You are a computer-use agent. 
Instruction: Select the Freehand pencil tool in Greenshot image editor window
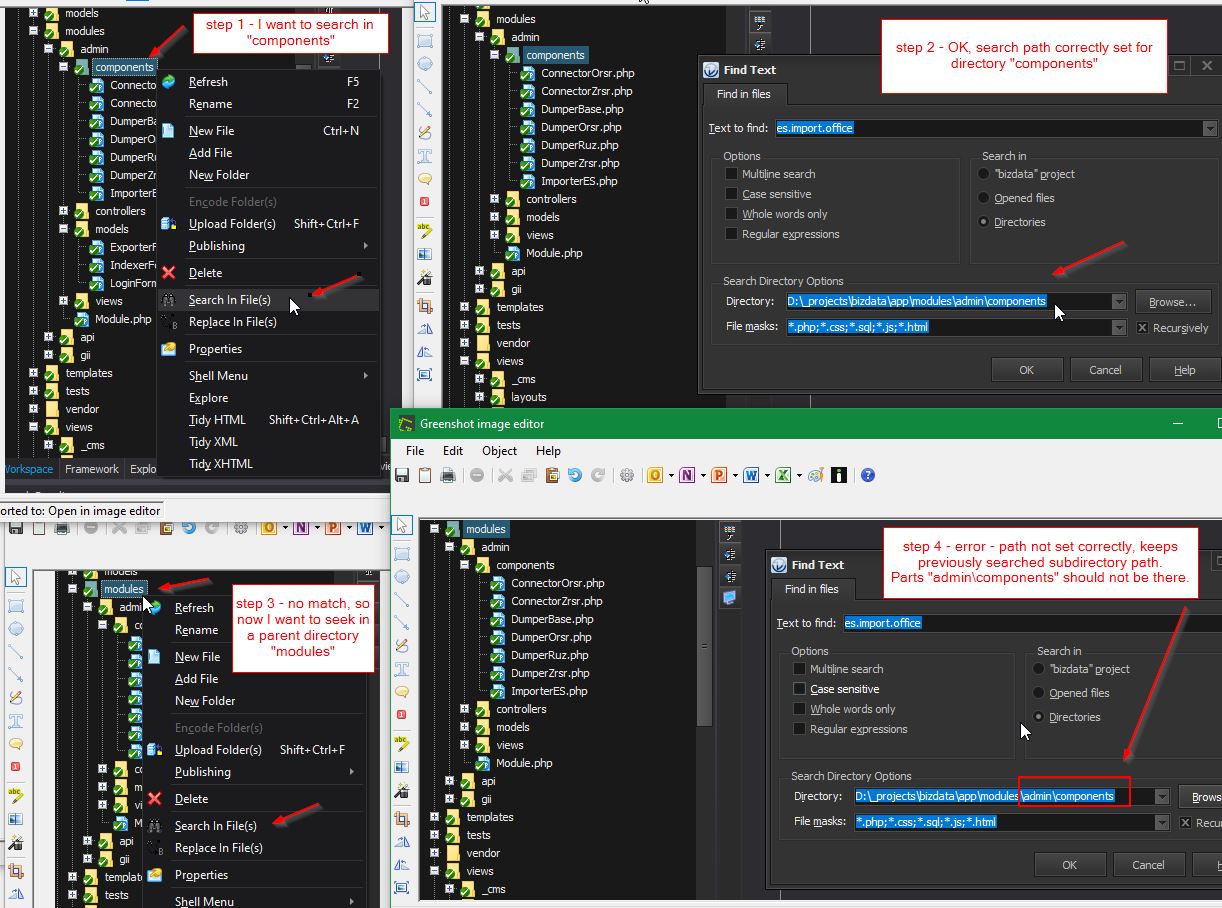[402, 646]
